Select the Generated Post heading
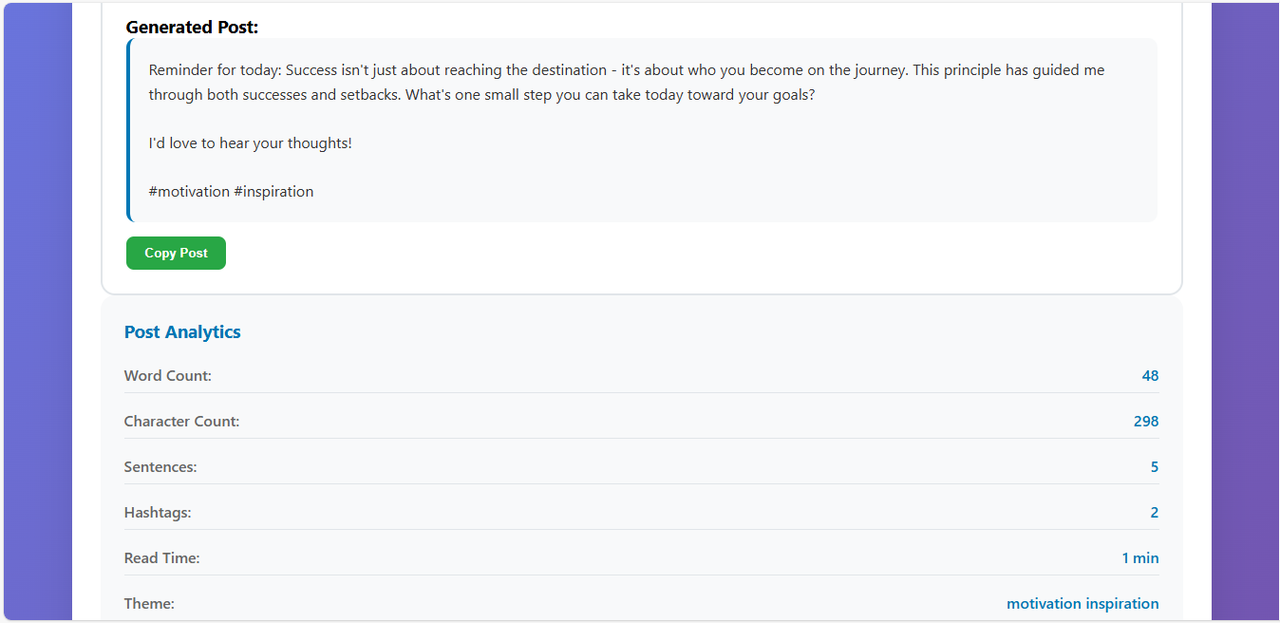This screenshot has height=623, width=1280. [x=192, y=27]
